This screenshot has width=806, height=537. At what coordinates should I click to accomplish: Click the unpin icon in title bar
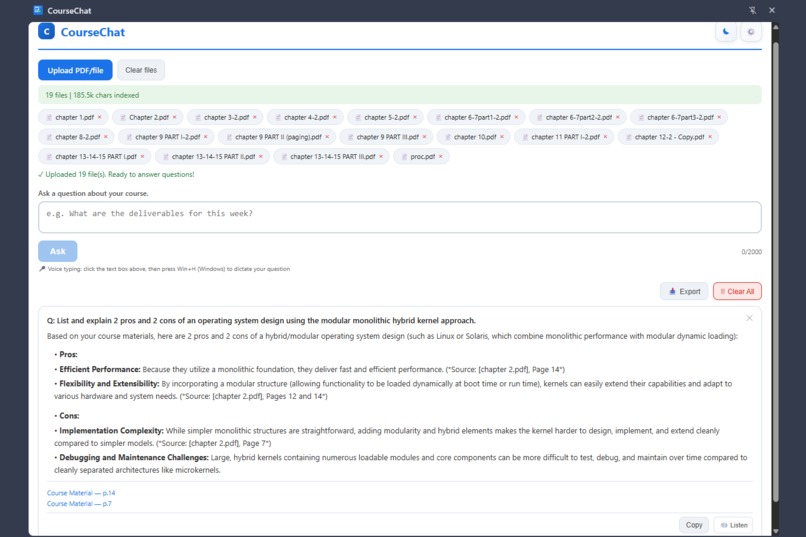click(753, 10)
